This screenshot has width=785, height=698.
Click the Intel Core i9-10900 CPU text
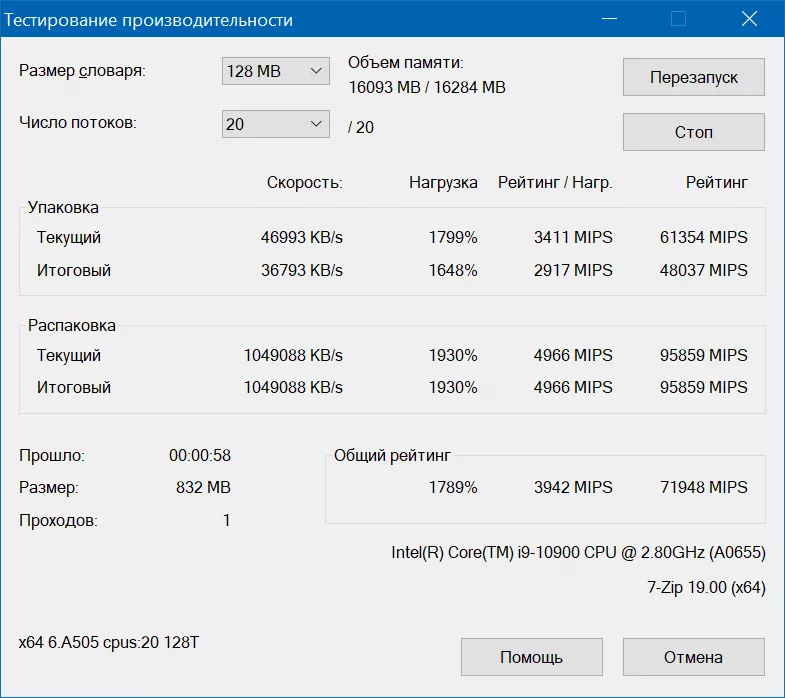[578, 552]
